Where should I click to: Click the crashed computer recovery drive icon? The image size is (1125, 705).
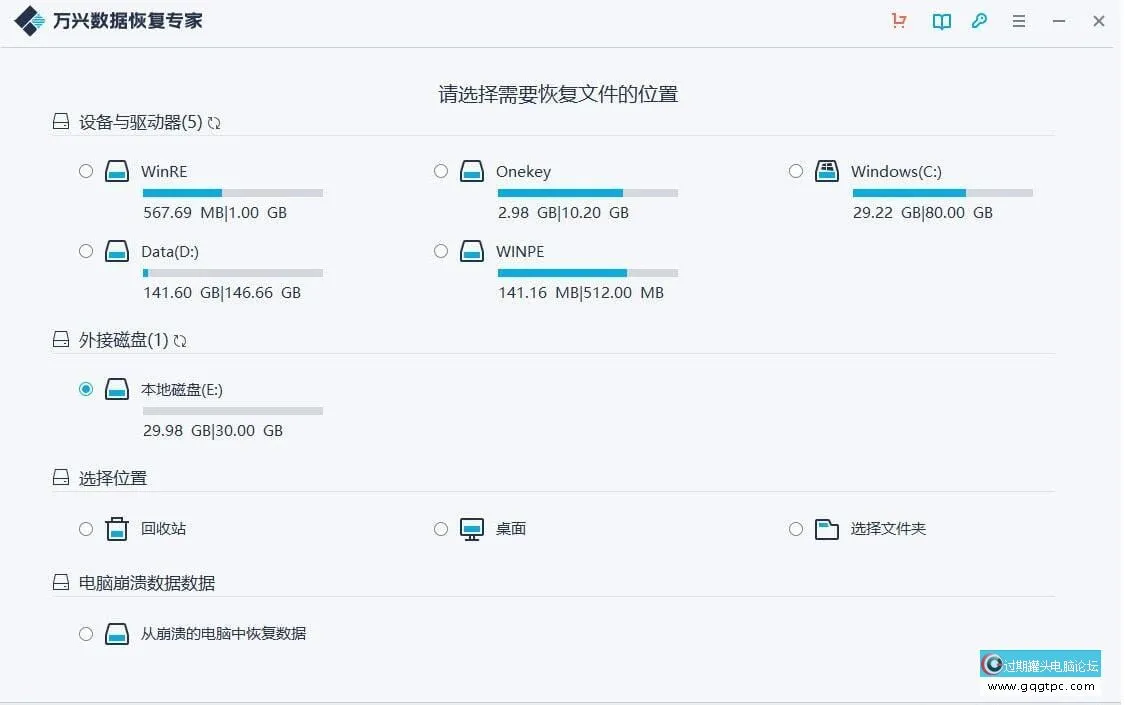click(117, 632)
